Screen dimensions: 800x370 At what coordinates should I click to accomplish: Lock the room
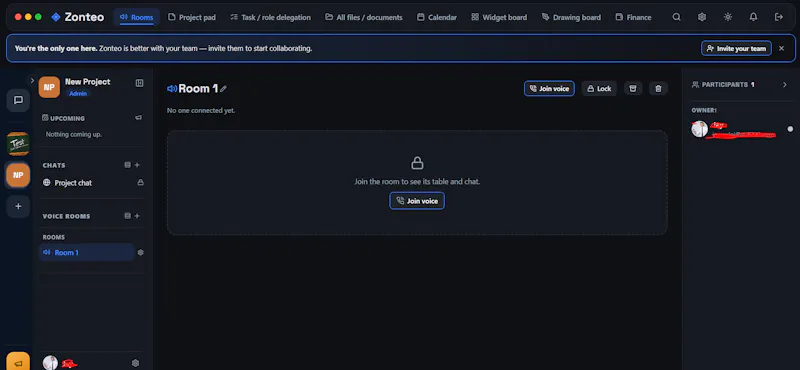tap(599, 89)
